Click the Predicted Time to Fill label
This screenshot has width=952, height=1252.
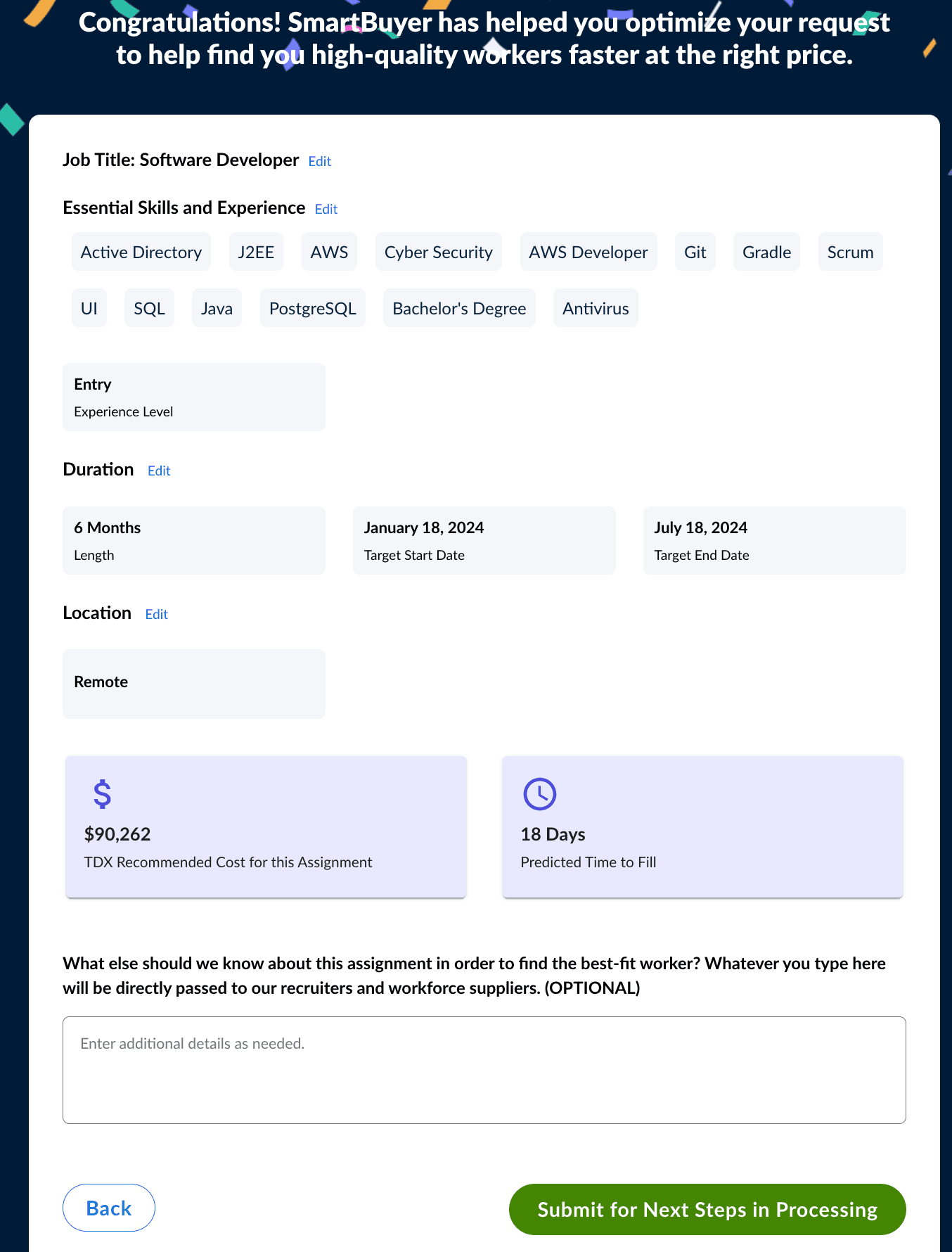[x=588, y=862]
